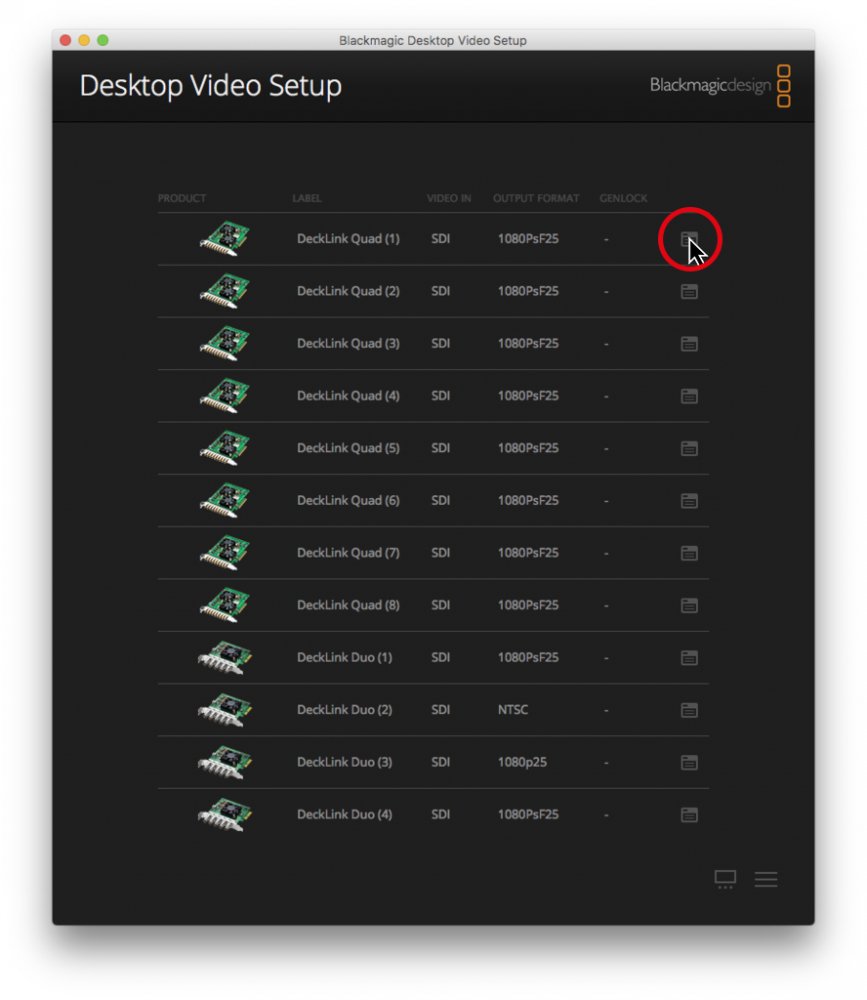Viewport: 867px width, 1000px height.
Task: Click the label "DeckLink Quad (8)"
Action: pos(348,605)
